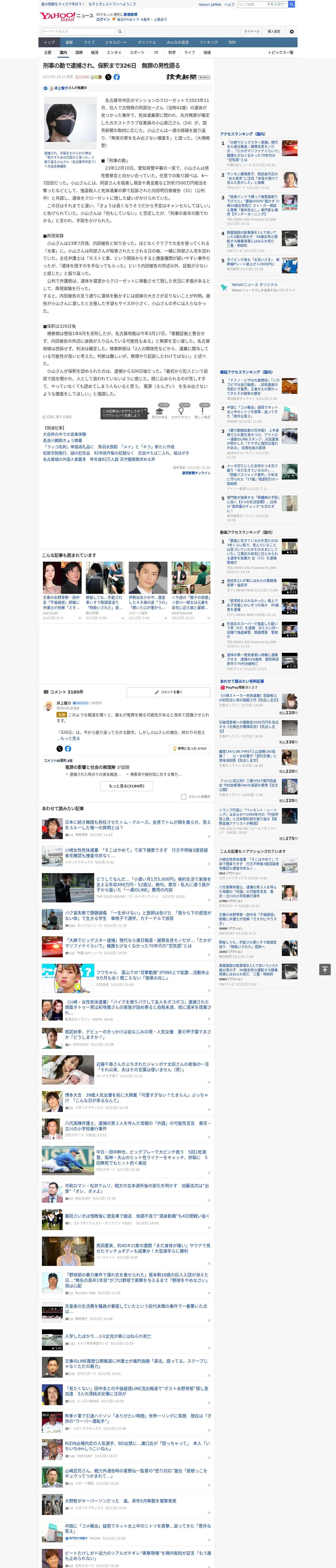Open settings with the gear icon
The image size is (336, 1568).
292,32
